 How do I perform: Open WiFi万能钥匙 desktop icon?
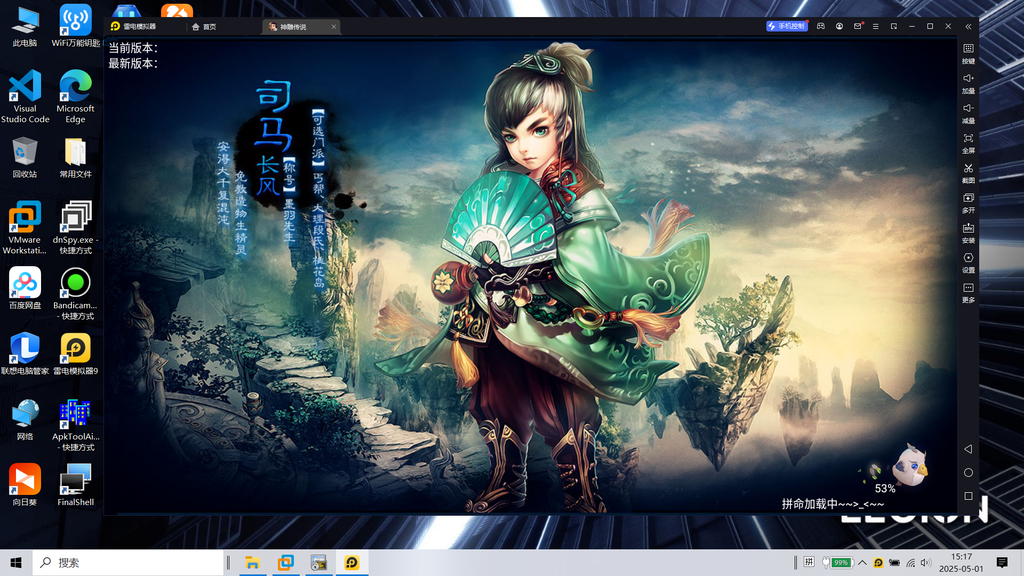(x=75, y=27)
